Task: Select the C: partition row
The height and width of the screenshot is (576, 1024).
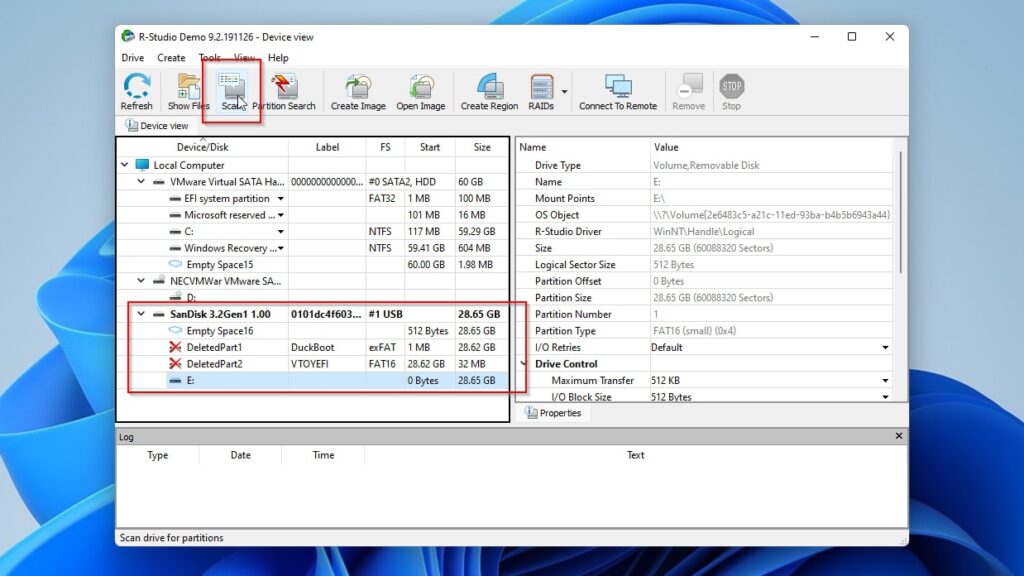Action: (x=313, y=231)
